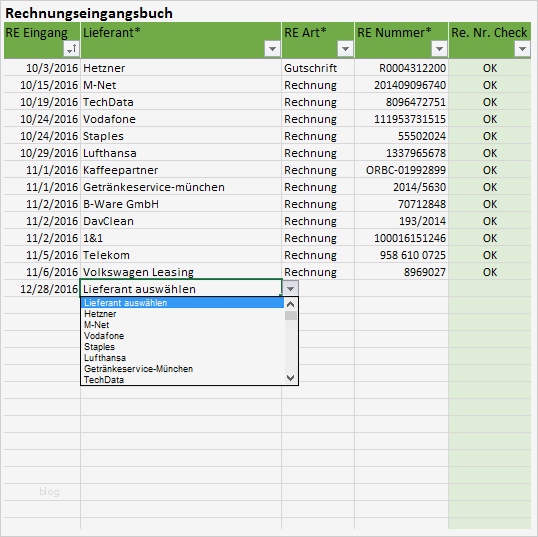Select the 10/29/2016 date cell
Screen dimensions: 538x537
click(x=42, y=153)
